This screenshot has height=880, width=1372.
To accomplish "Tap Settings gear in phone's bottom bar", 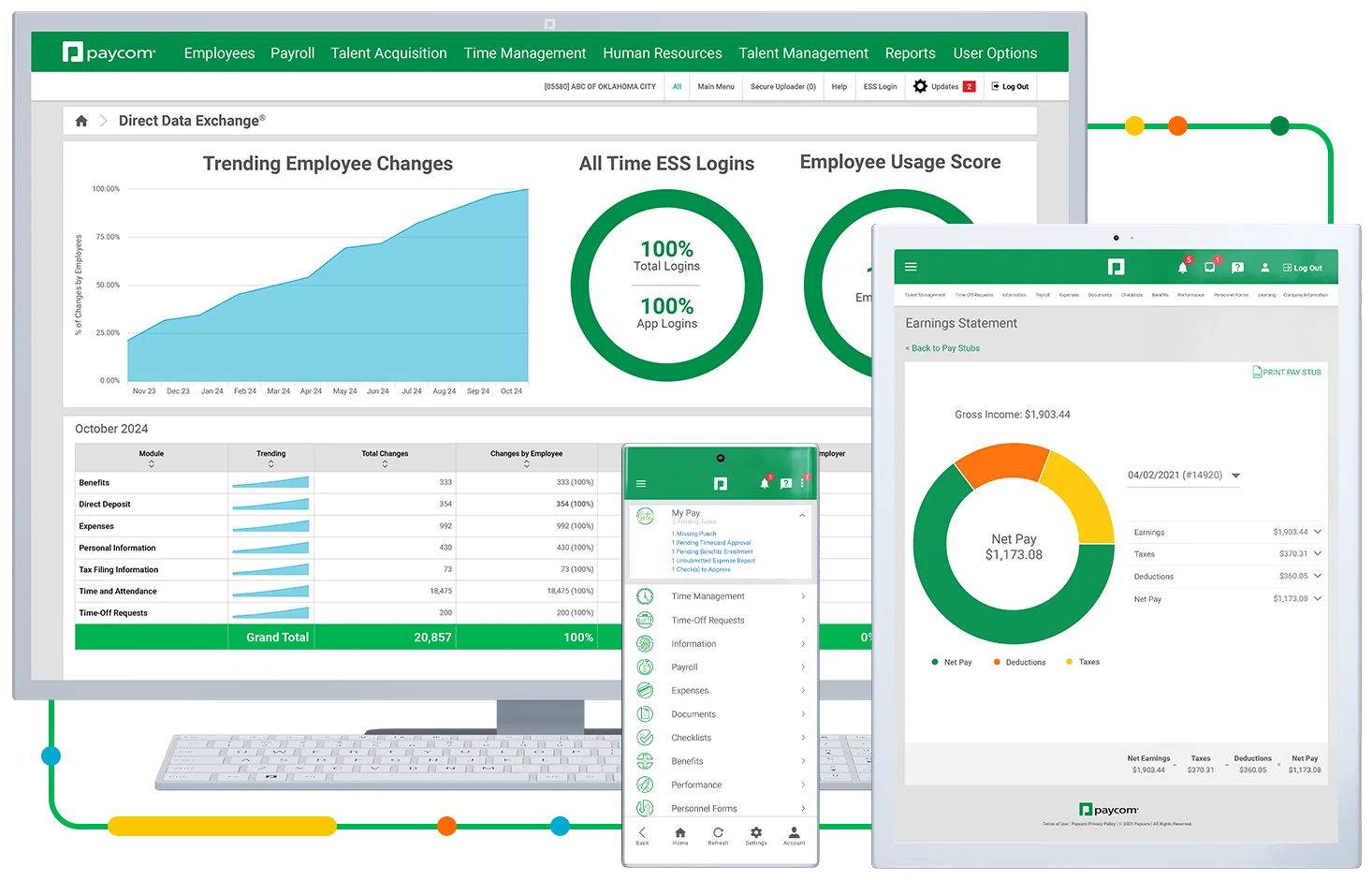I will [x=756, y=835].
